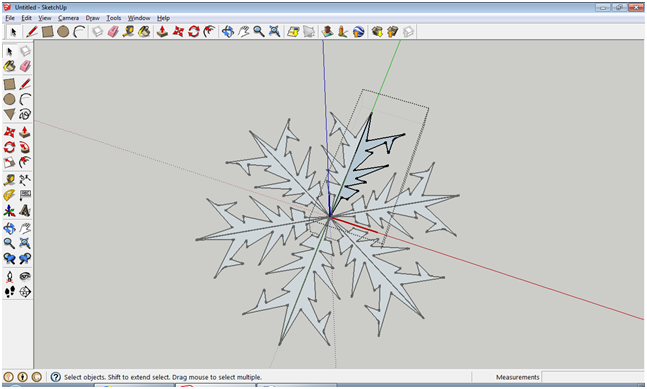Click the Get Models icon in top toolbar
647x389 pixels.
click(x=377, y=31)
